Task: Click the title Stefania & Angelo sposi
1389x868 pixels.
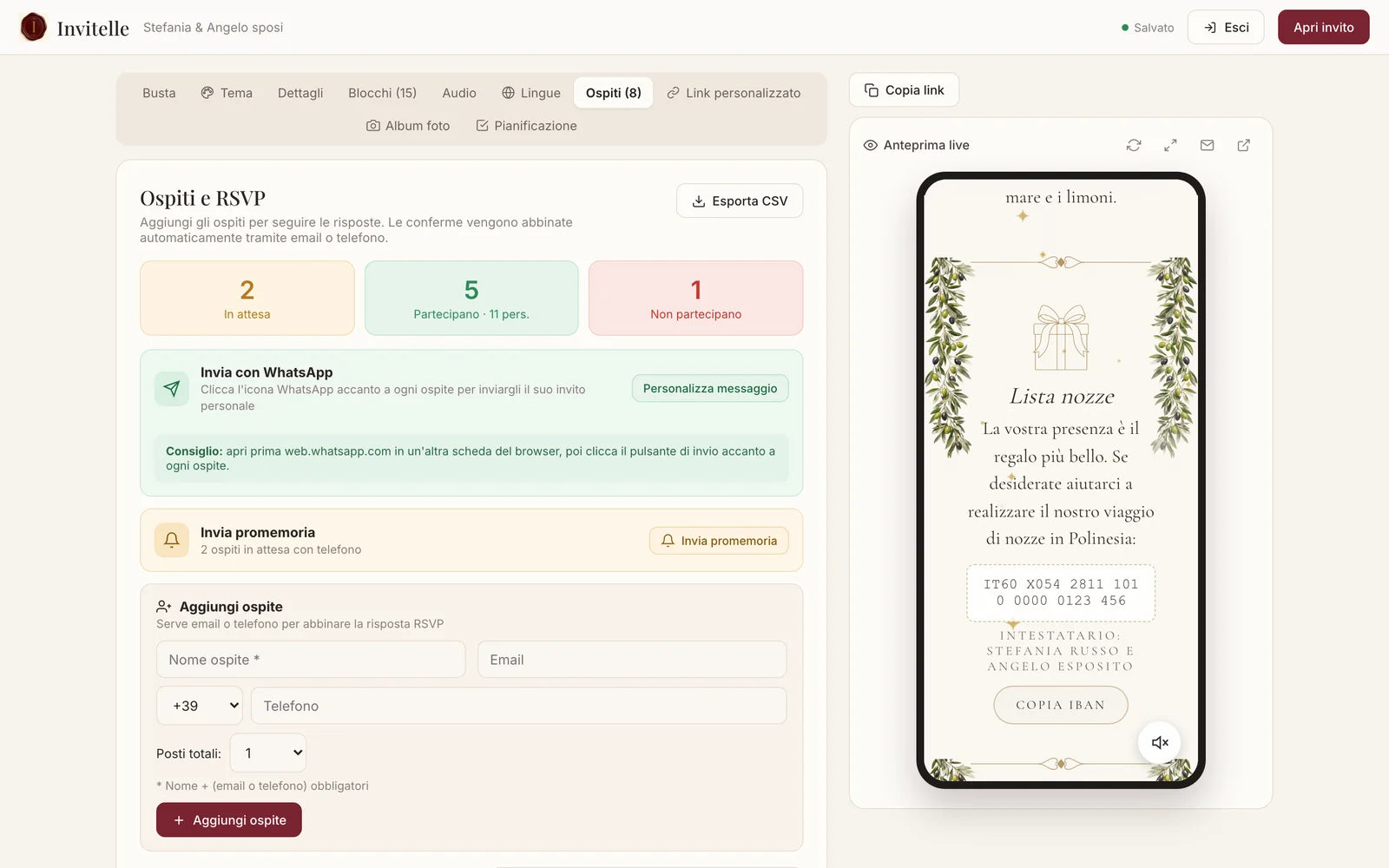Action: [x=213, y=27]
